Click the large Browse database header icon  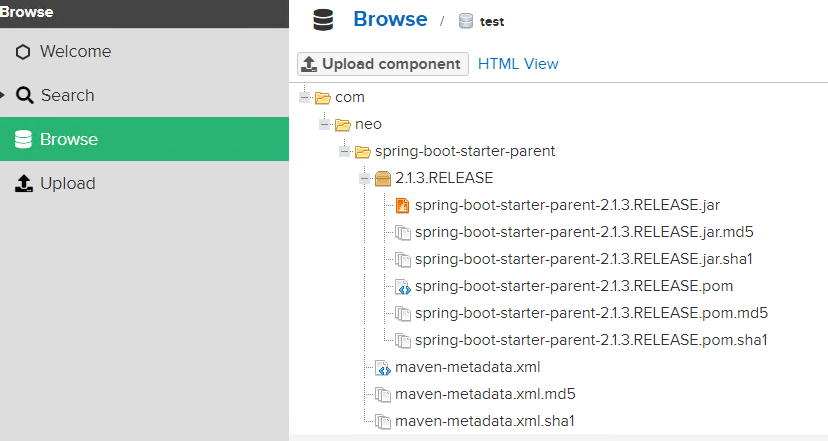pos(323,20)
